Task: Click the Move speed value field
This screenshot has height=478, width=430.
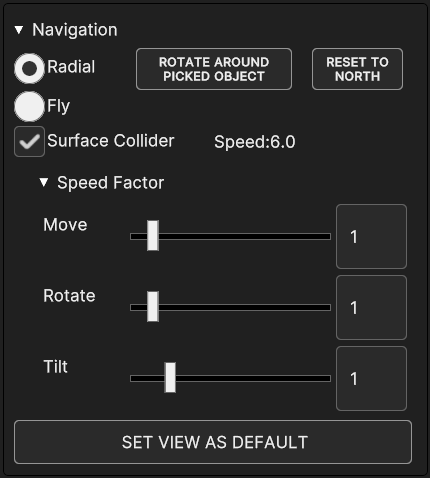Action: (371, 236)
